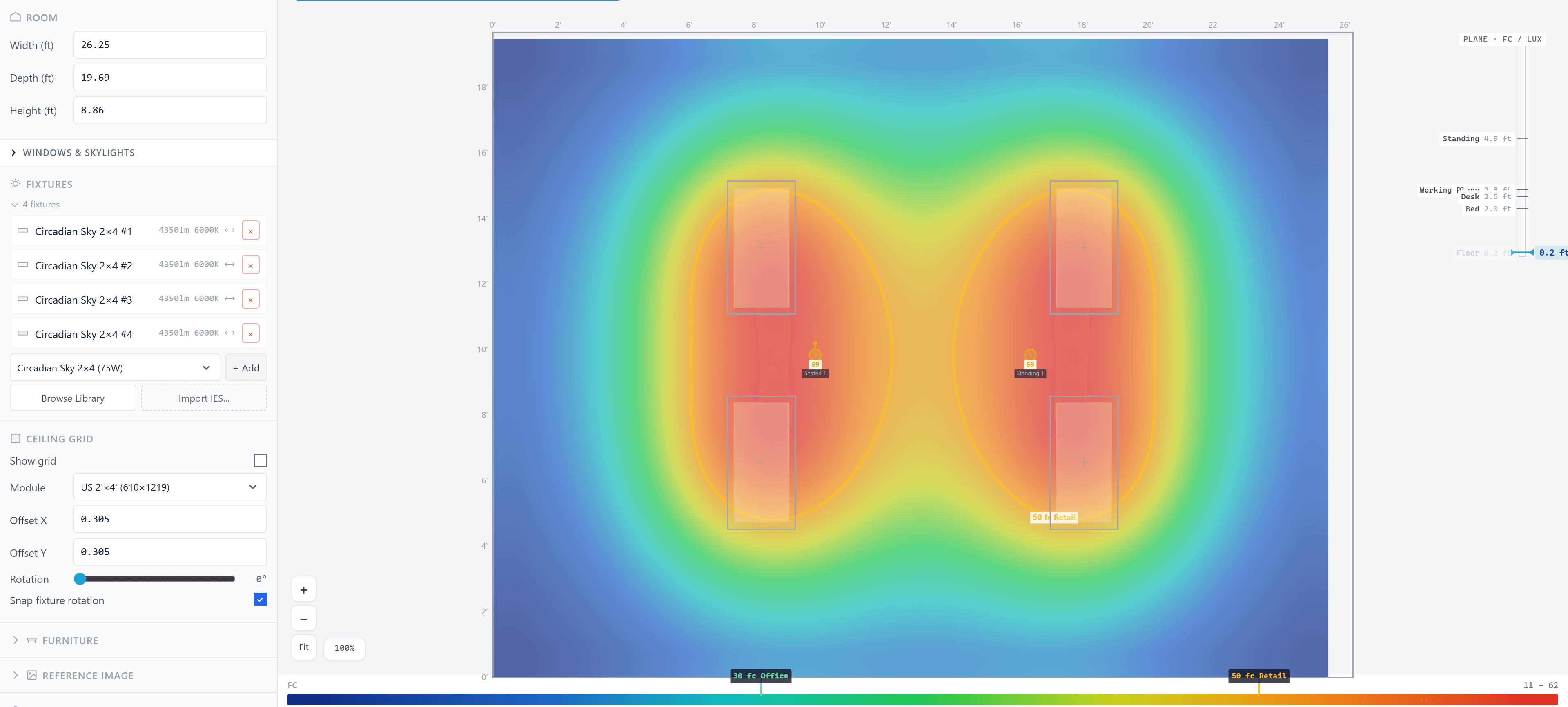Open the Module US 2'×4' dropdown
The height and width of the screenshot is (707, 1568).
click(x=170, y=487)
